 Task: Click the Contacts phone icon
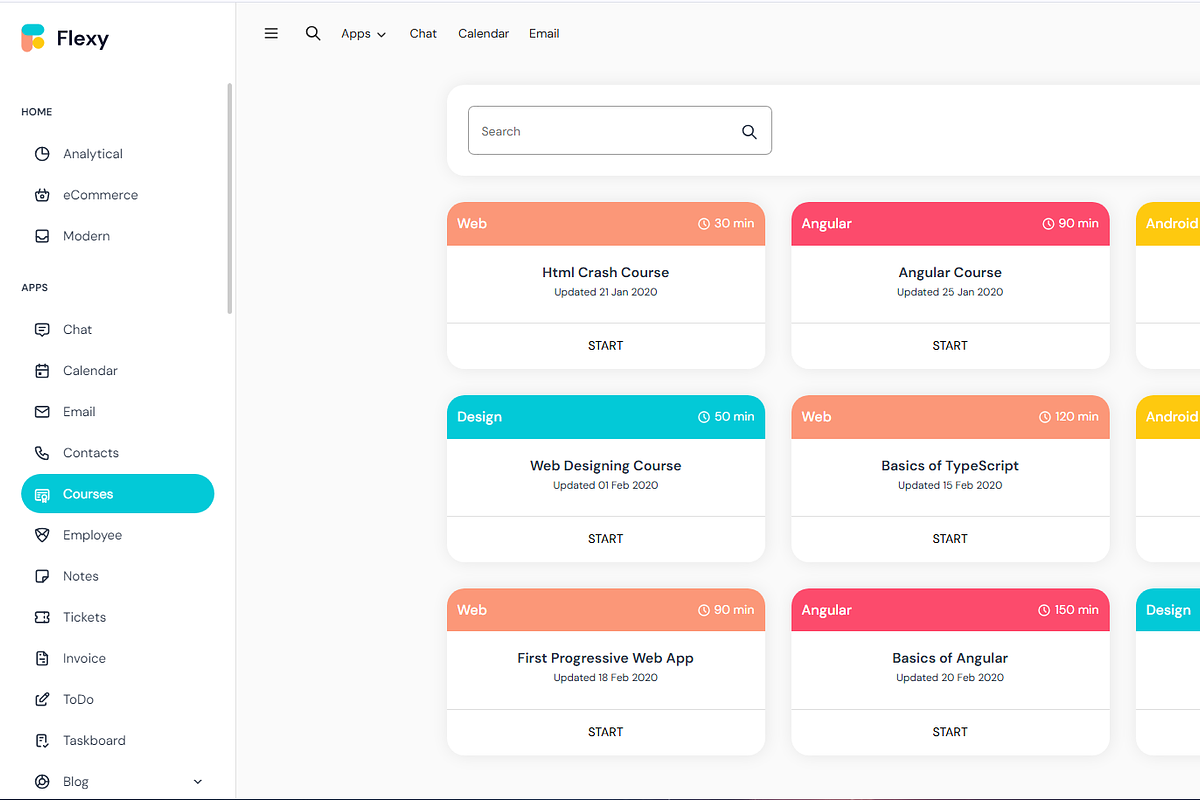pos(42,453)
